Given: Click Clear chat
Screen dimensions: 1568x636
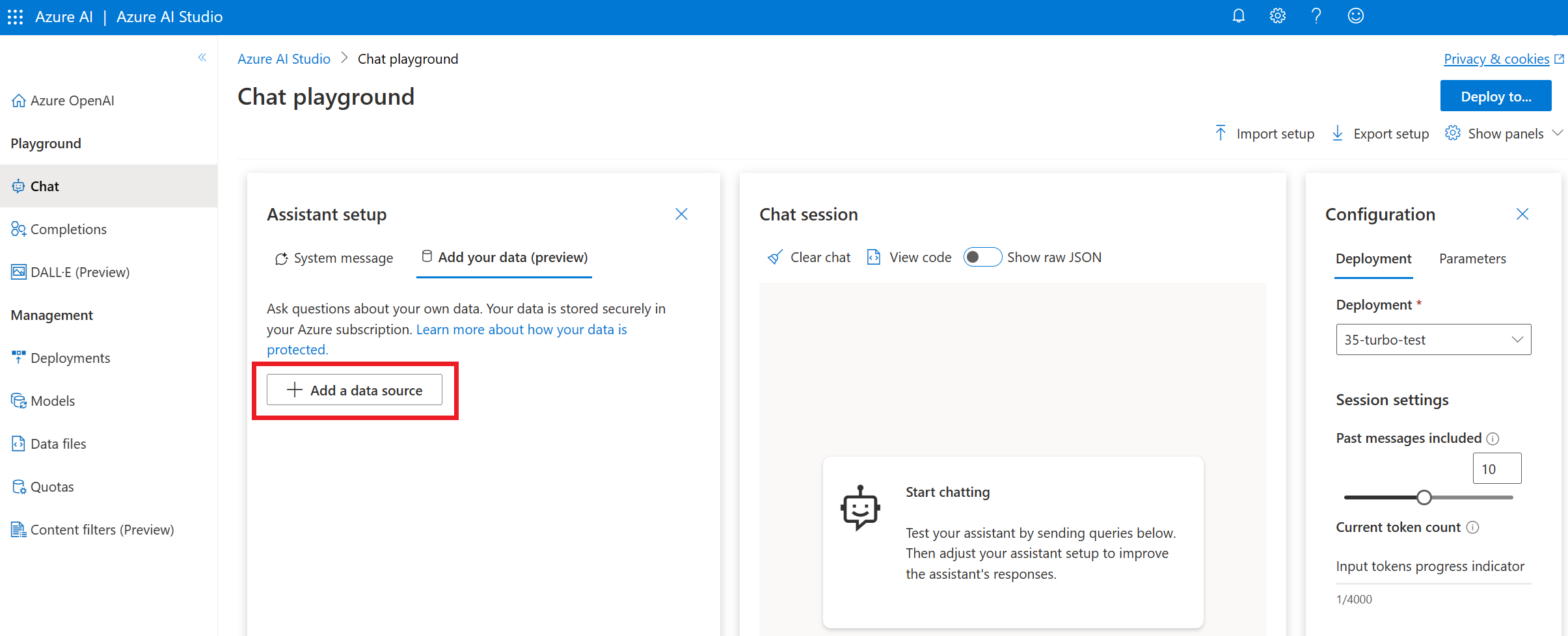Looking at the screenshot, I should tap(809, 258).
